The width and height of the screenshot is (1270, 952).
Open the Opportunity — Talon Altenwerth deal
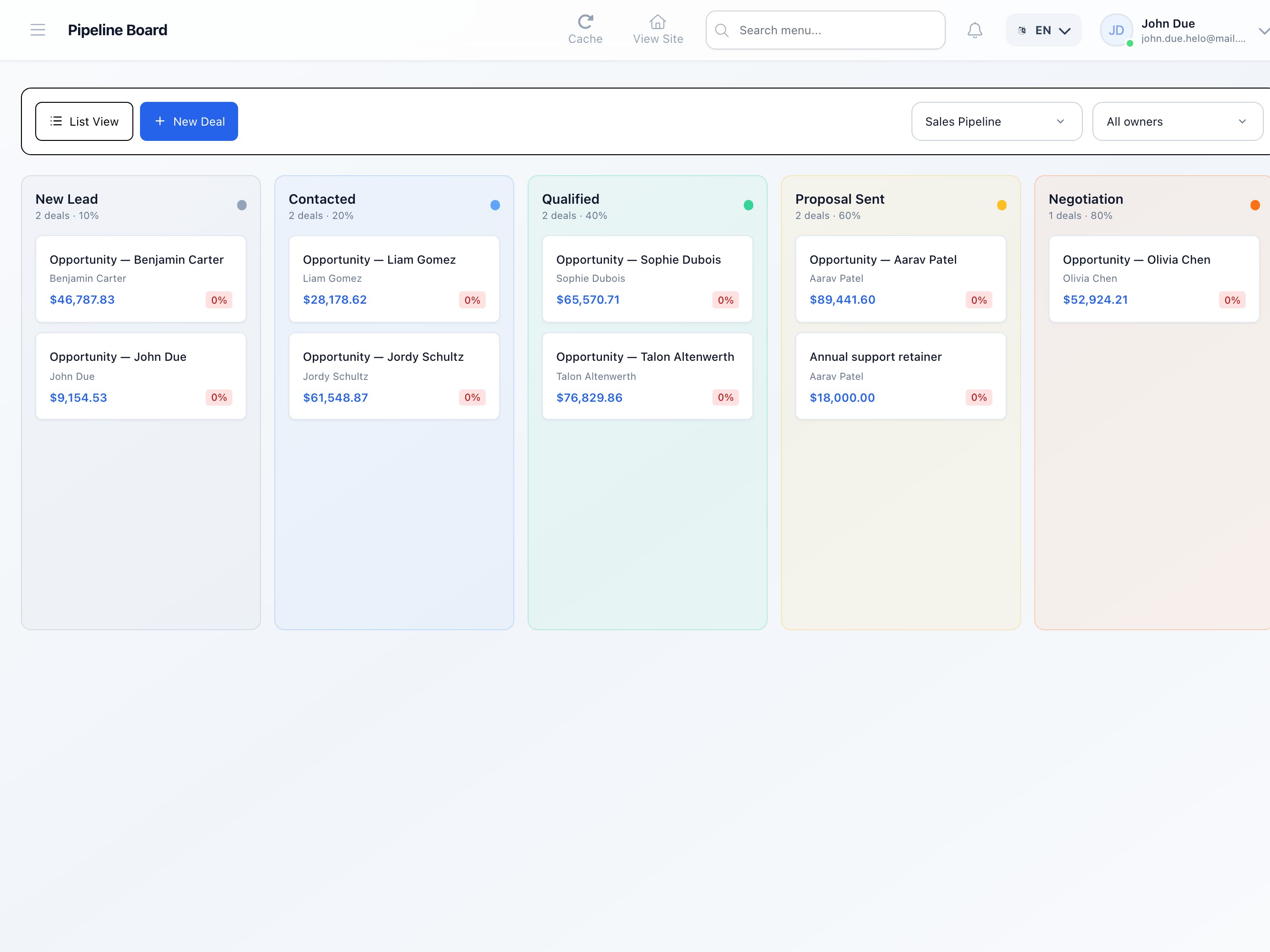tap(648, 377)
